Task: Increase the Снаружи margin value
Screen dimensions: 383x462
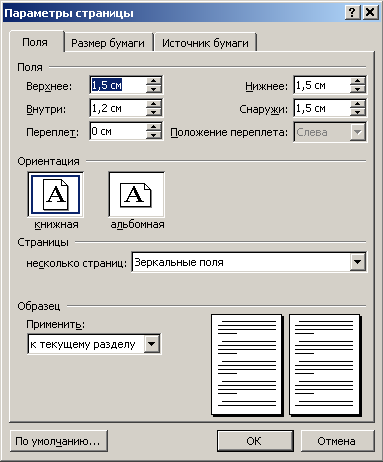Action: 358,104
